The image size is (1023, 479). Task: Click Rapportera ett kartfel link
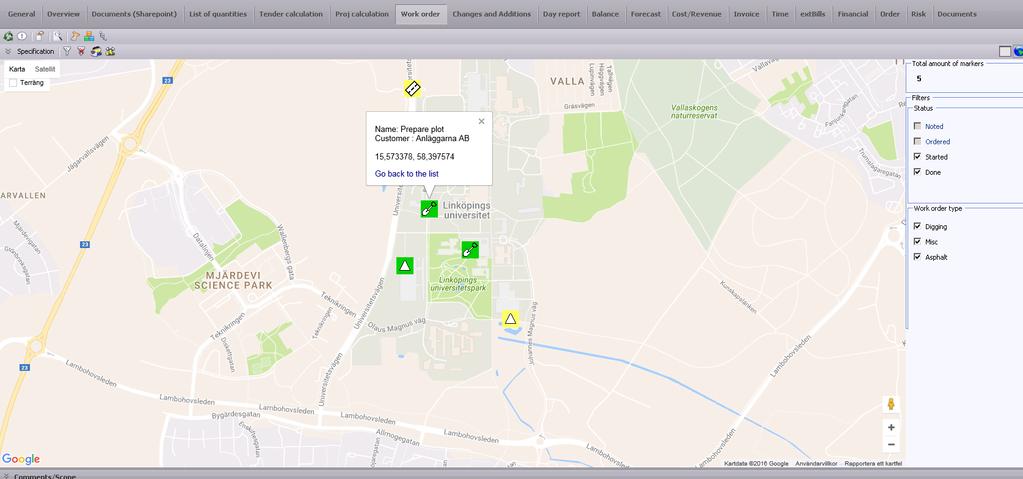(873, 463)
